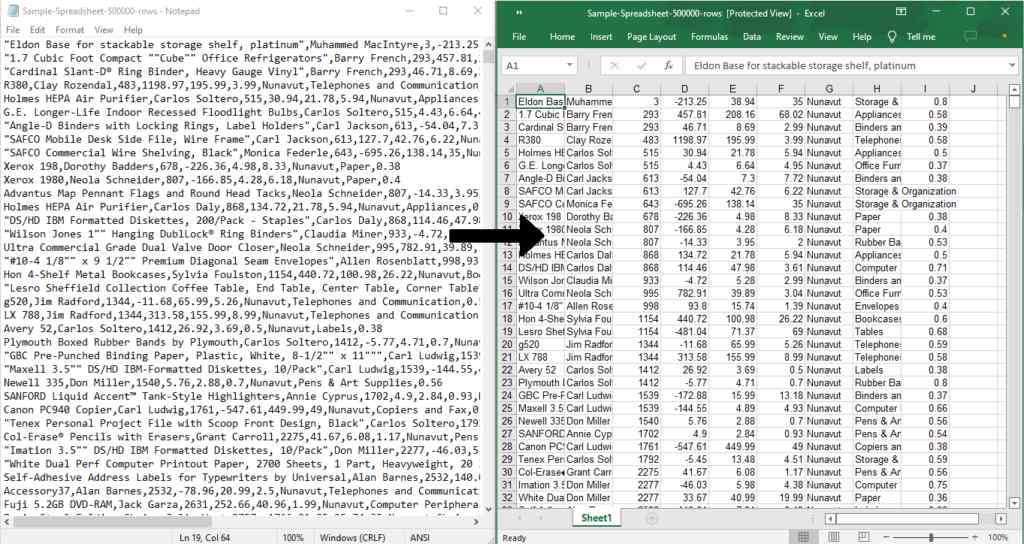
Task: Open the File menu in Notepad
Action: [x=13, y=30]
